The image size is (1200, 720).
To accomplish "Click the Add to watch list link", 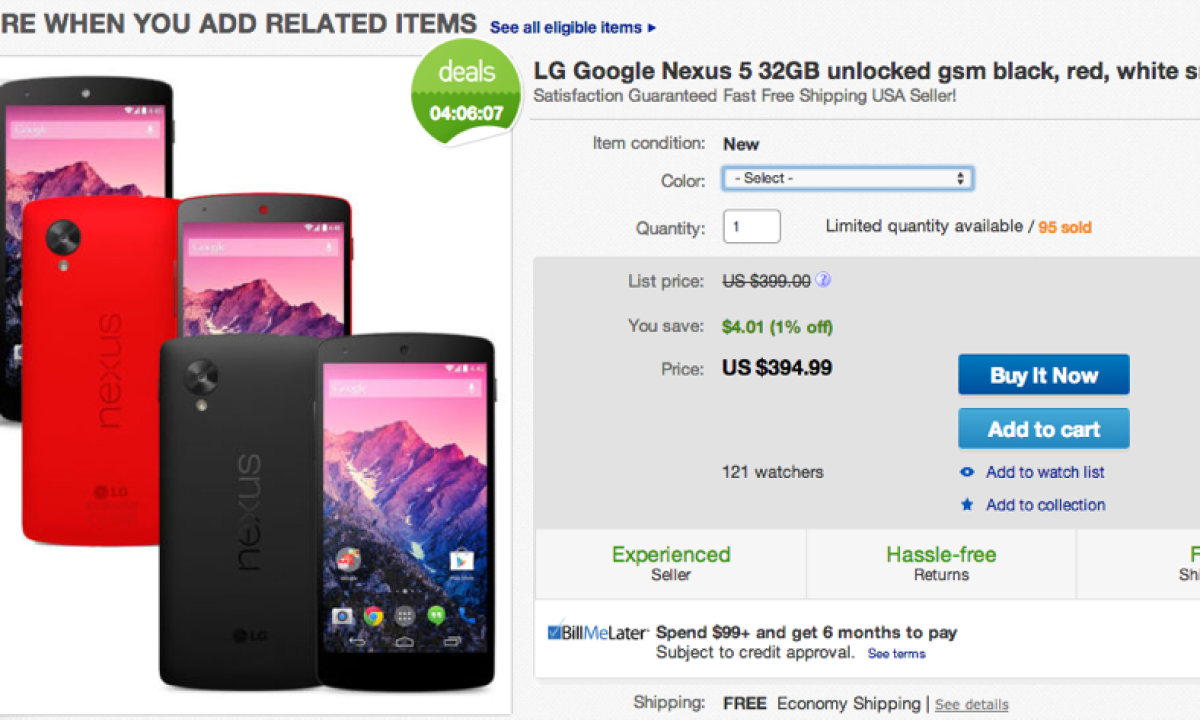I will (1045, 472).
